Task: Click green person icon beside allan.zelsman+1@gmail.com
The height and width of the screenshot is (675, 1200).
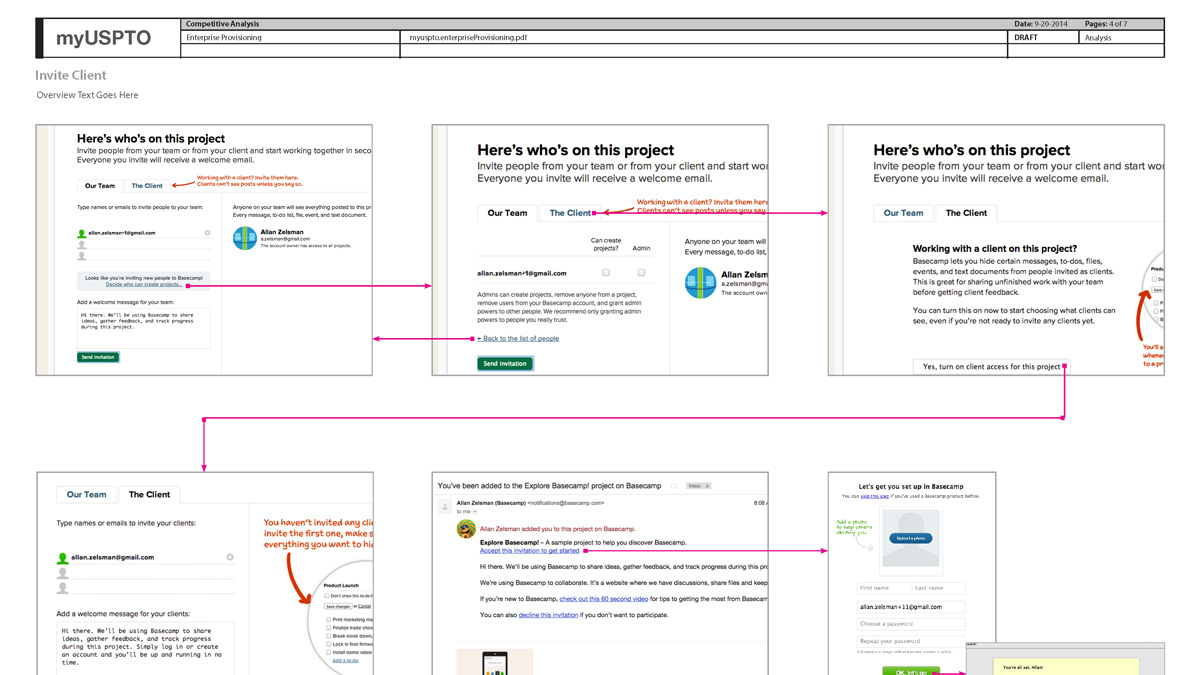Action: tap(82, 233)
